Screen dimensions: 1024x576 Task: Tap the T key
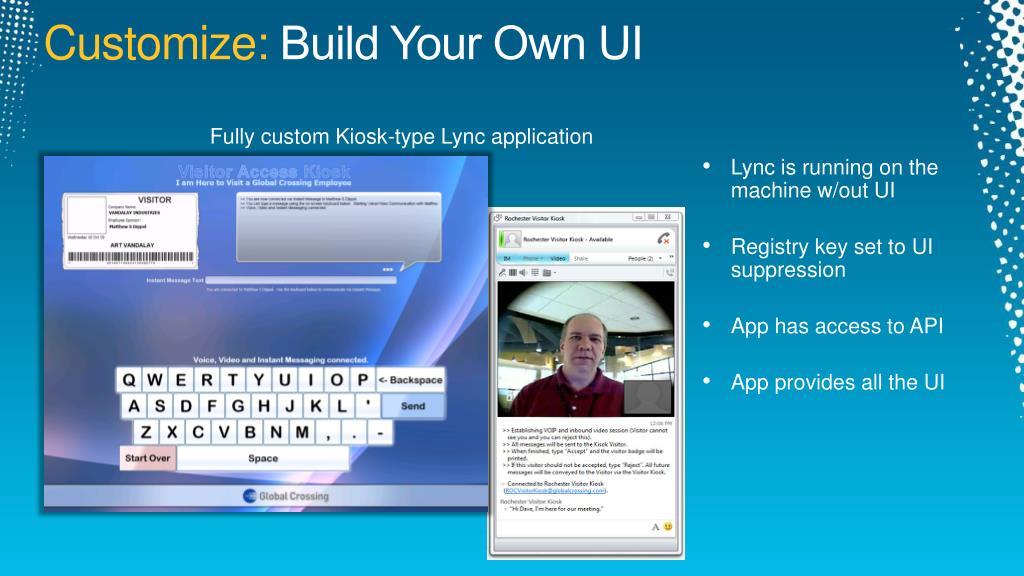(x=232, y=380)
